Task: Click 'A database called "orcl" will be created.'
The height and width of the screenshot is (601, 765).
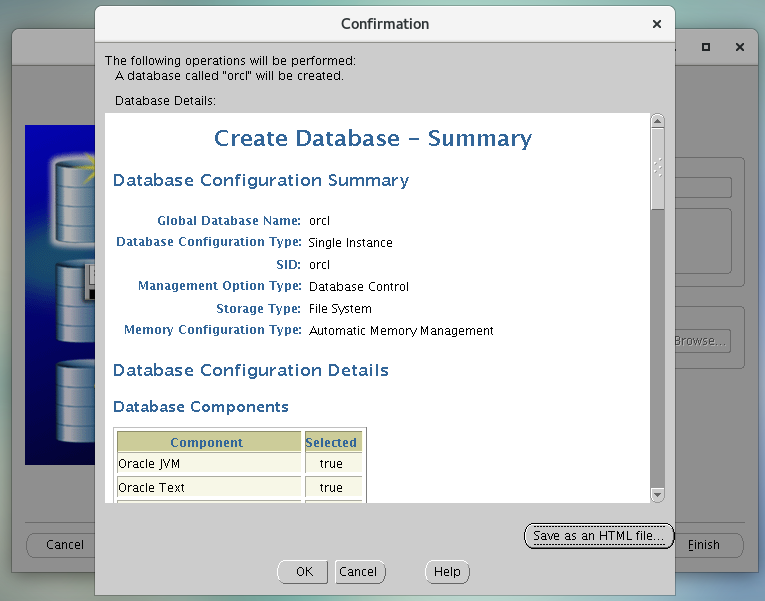Action: point(229,76)
